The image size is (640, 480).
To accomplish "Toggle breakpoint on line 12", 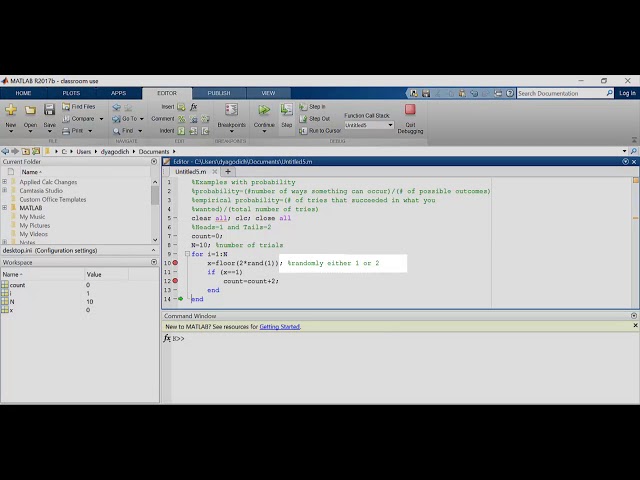I will tap(175, 281).
